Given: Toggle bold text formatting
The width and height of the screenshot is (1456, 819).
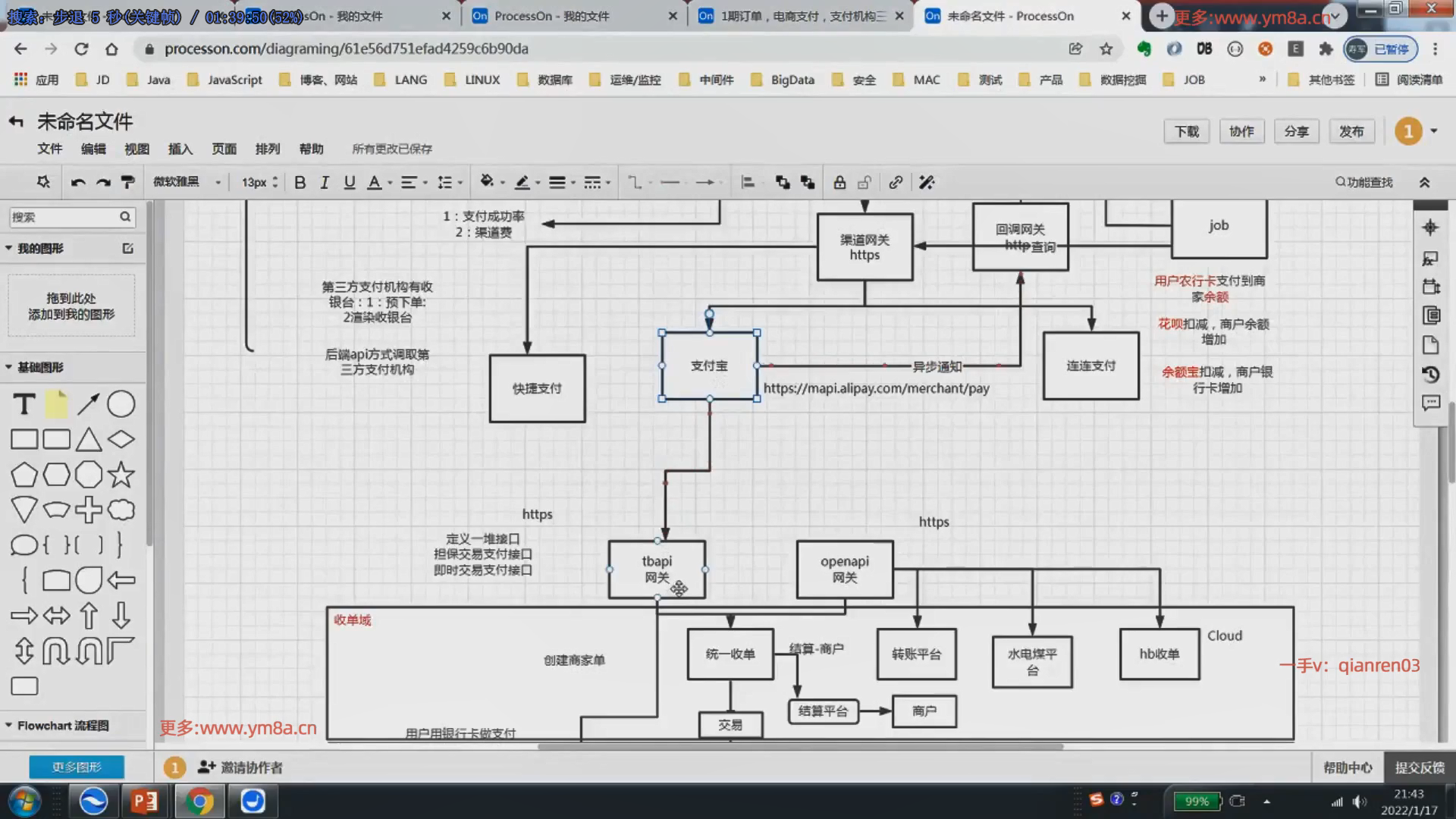Looking at the screenshot, I should pos(300,182).
